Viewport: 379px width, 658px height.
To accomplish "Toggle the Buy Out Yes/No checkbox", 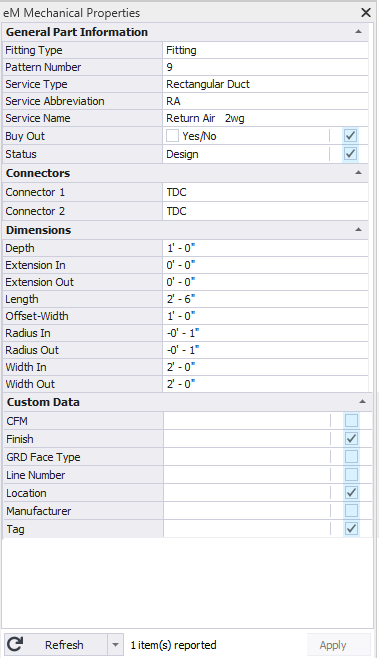I will 173,136.
